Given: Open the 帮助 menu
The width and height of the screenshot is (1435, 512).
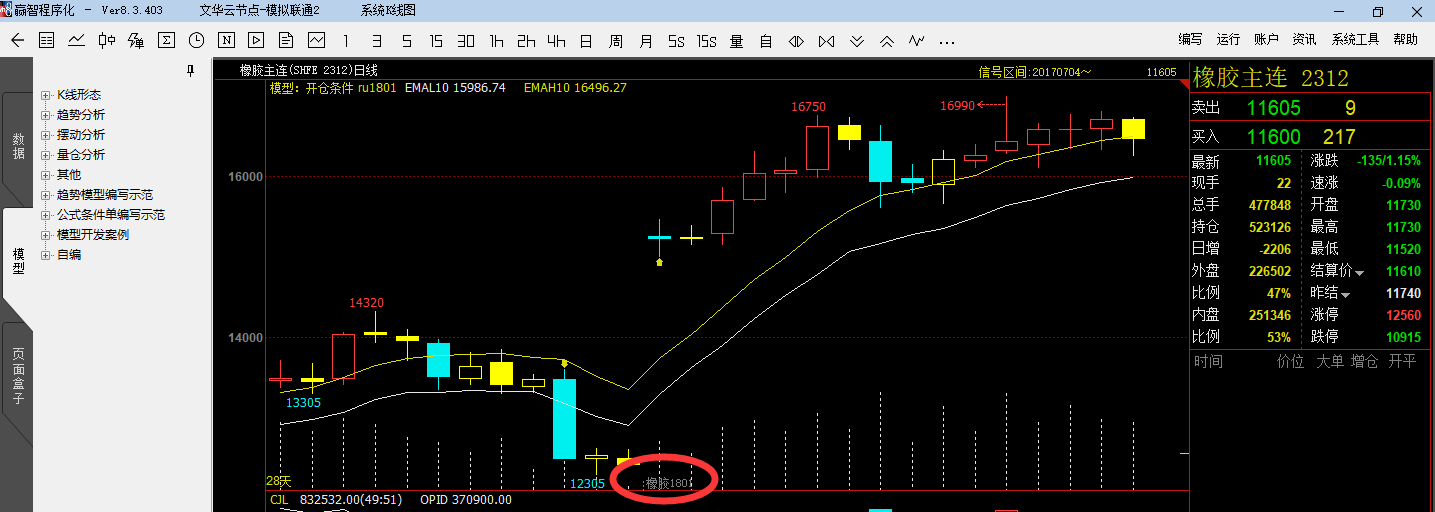Looking at the screenshot, I should pos(1405,40).
